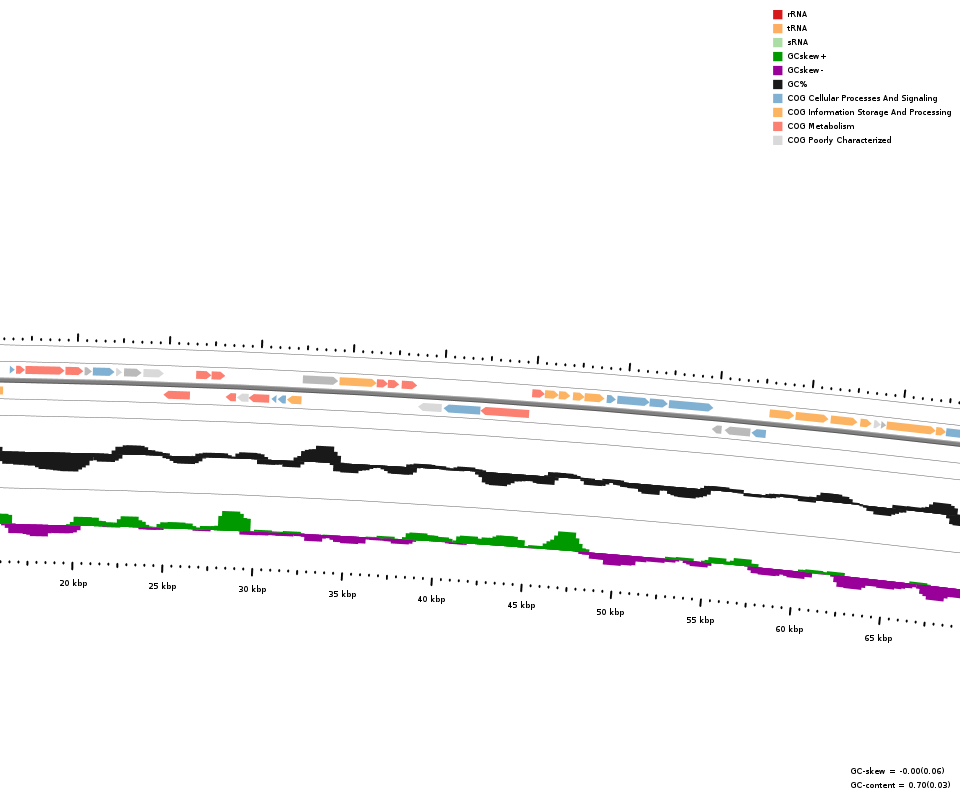Click the red rRNA legend swatch
Image resolution: width=960 pixels, height=800 pixels.
pyautogui.click(x=778, y=14)
